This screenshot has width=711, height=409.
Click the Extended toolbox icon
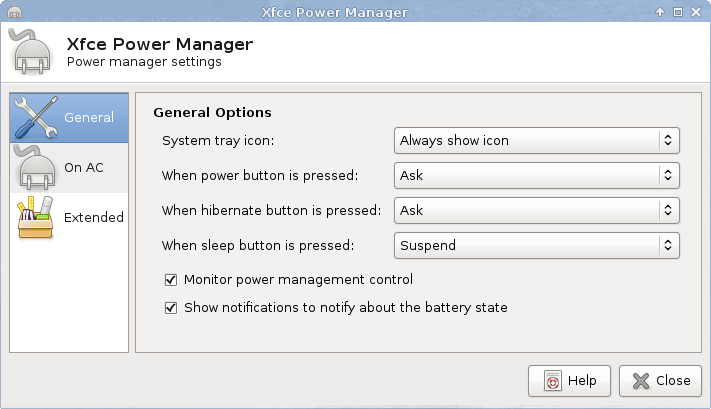(35, 217)
